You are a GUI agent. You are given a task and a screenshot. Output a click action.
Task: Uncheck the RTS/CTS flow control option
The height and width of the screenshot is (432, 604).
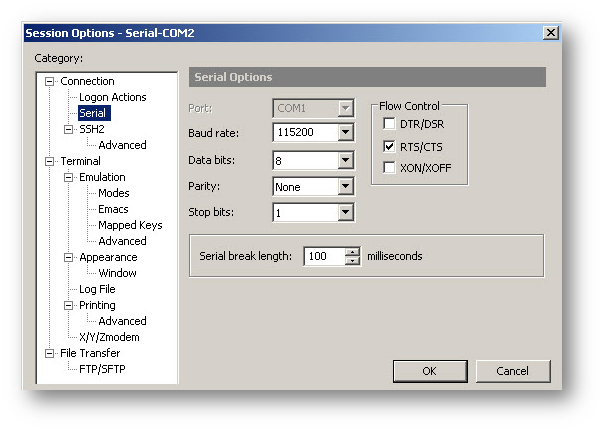click(390, 146)
